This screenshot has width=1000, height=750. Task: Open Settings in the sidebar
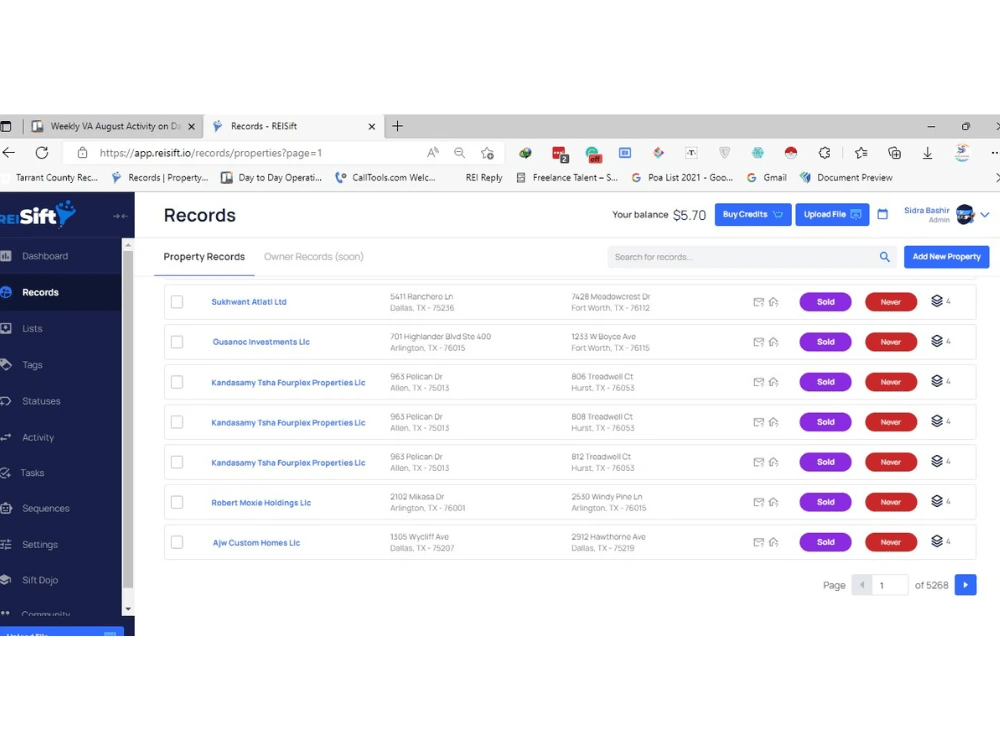[x=40, y=545]
